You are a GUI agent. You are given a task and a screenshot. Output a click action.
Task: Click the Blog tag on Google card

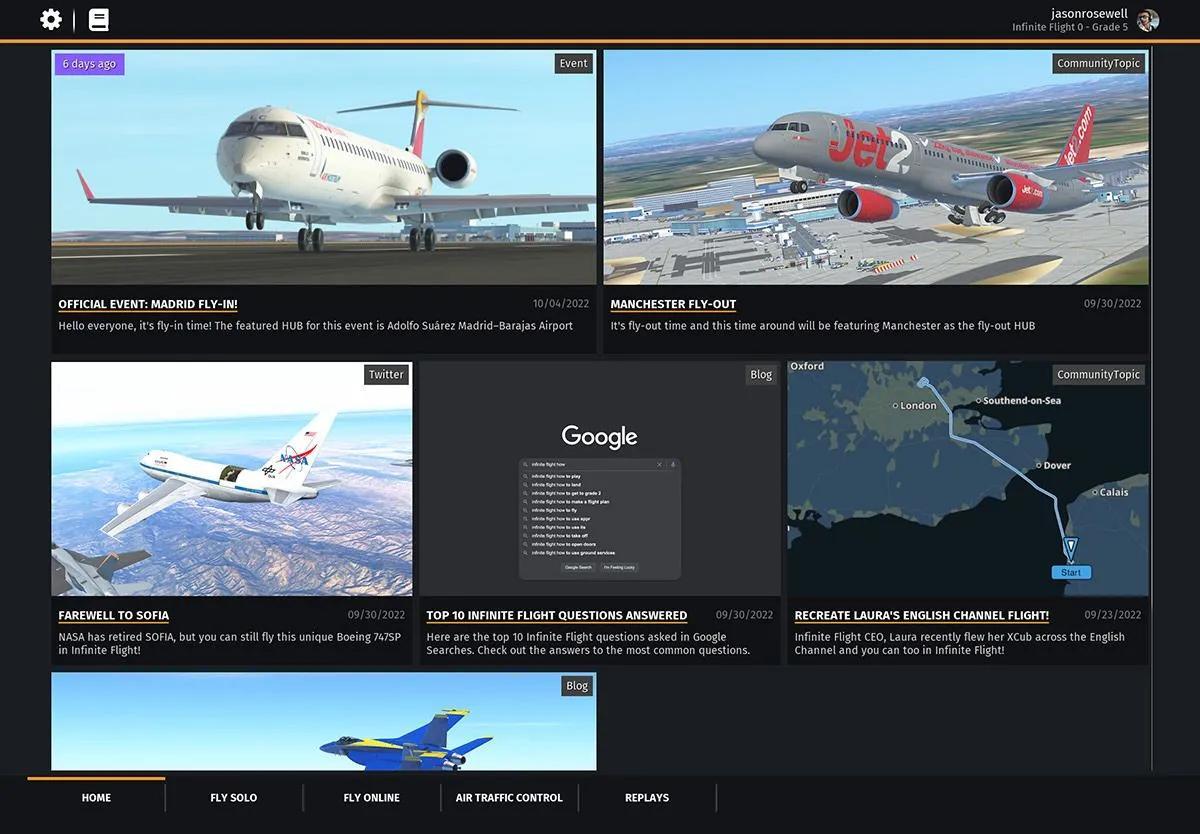[762, 375]
